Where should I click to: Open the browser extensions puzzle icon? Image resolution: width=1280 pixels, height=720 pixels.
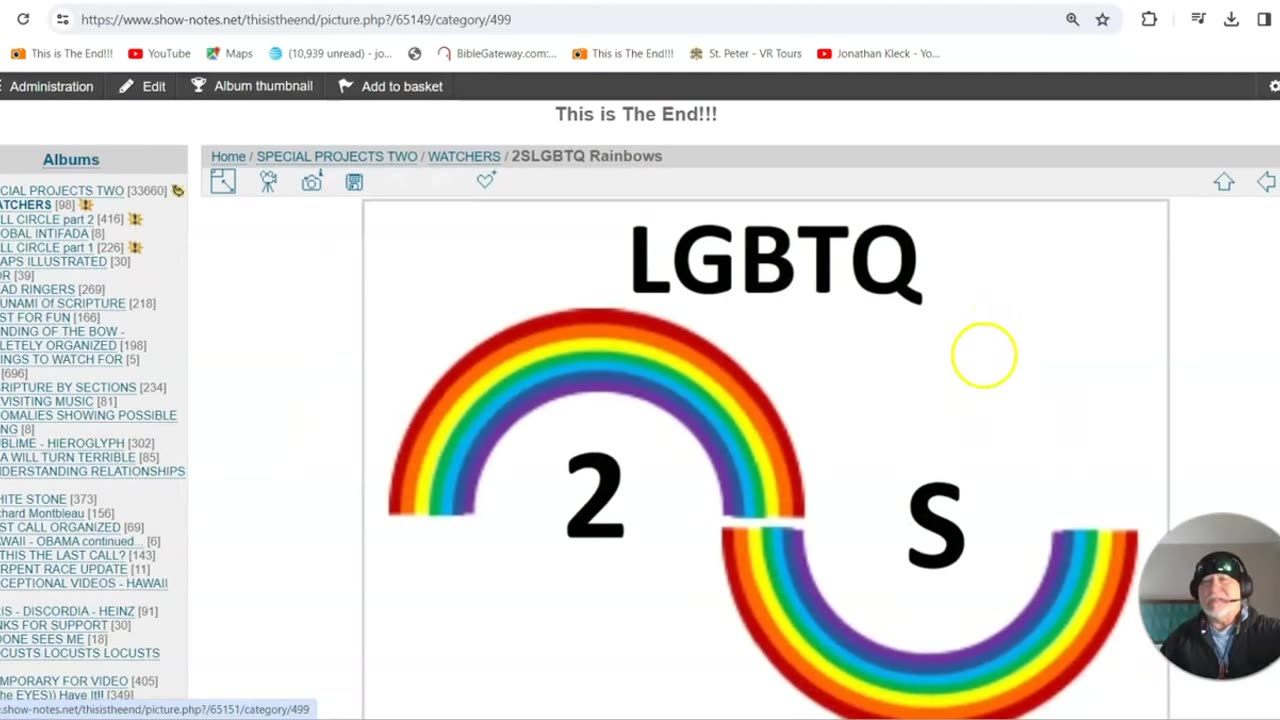pos(1149,19)
